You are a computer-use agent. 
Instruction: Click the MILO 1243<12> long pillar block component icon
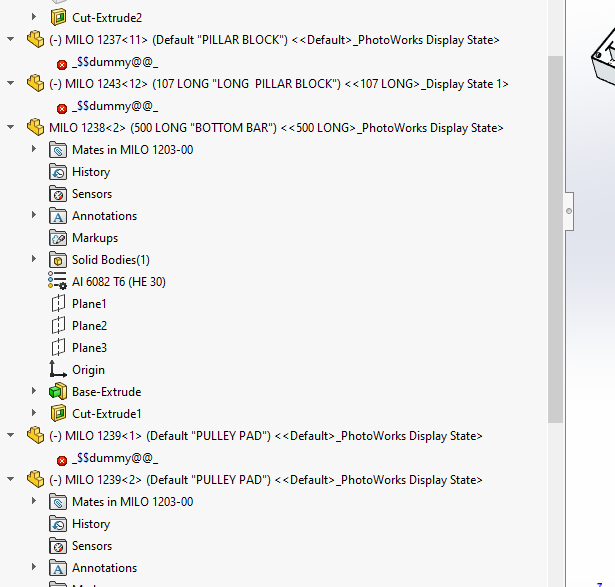click(x=35, y=84)
